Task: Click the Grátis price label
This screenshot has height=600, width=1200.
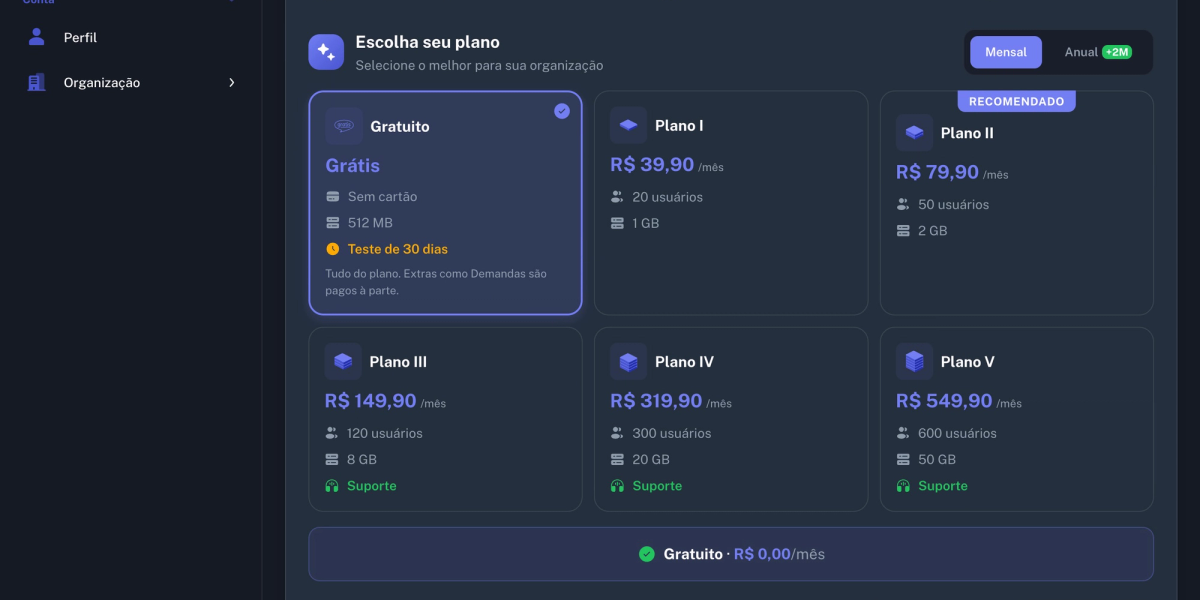Action: point(353,166)
